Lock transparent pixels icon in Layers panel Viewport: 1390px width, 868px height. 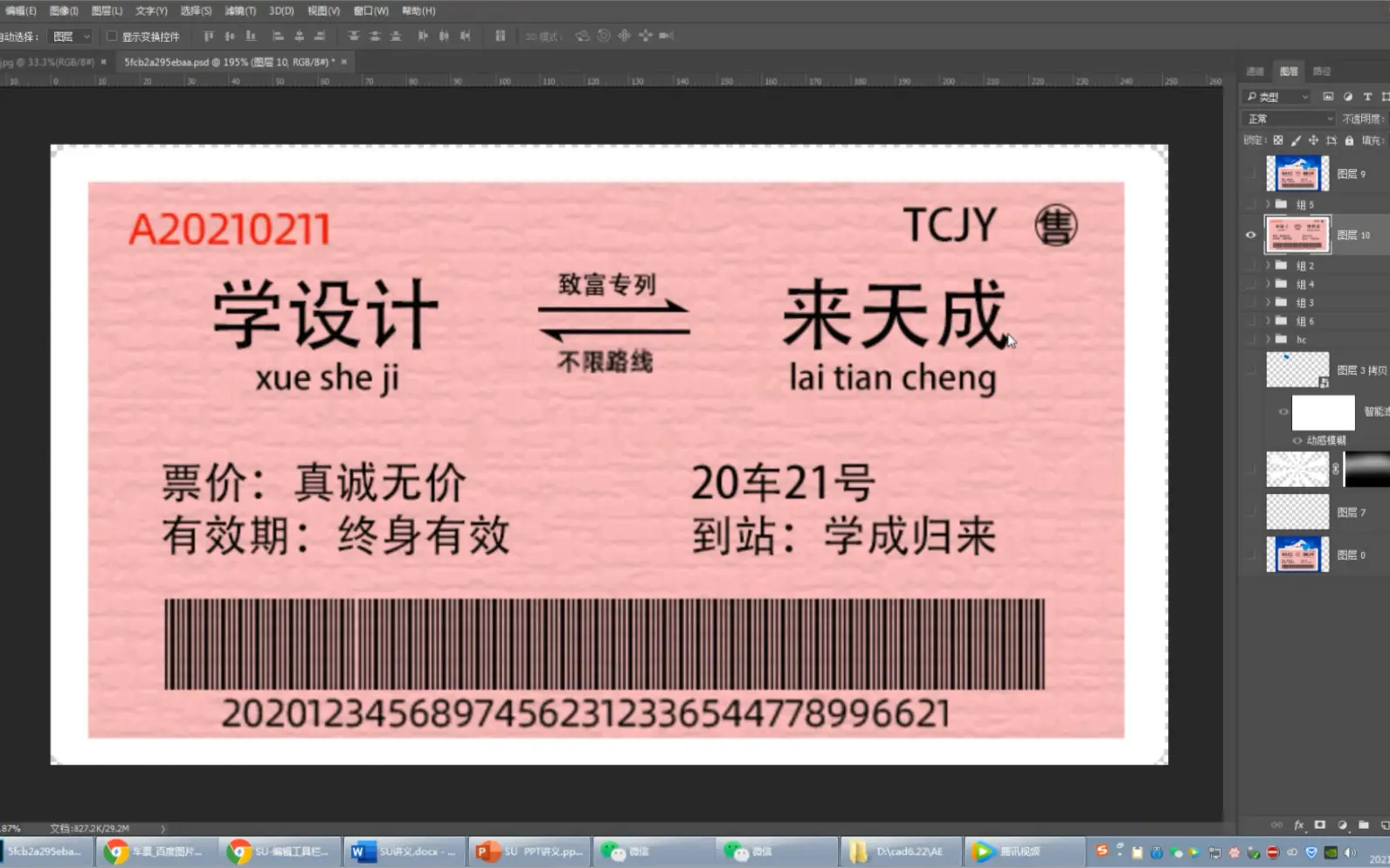(1278, 141)
